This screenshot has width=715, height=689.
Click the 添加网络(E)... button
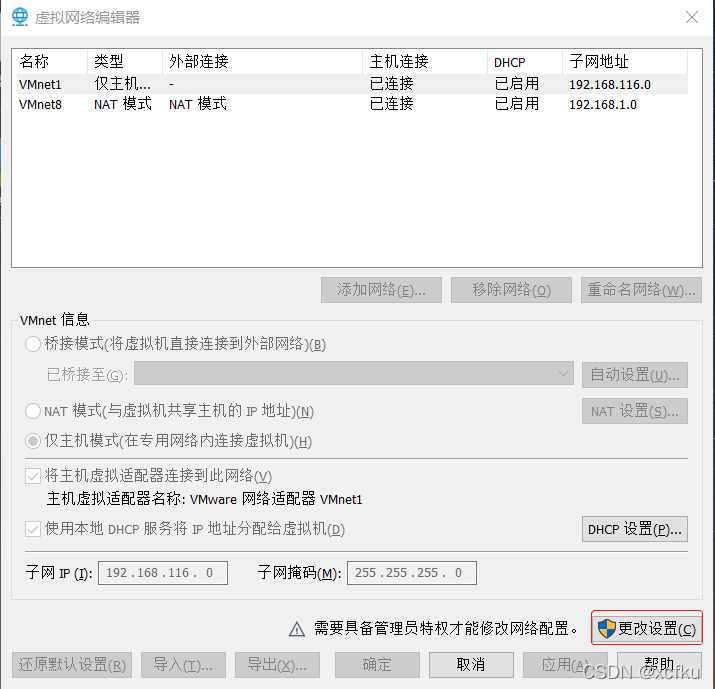point(381,290)
